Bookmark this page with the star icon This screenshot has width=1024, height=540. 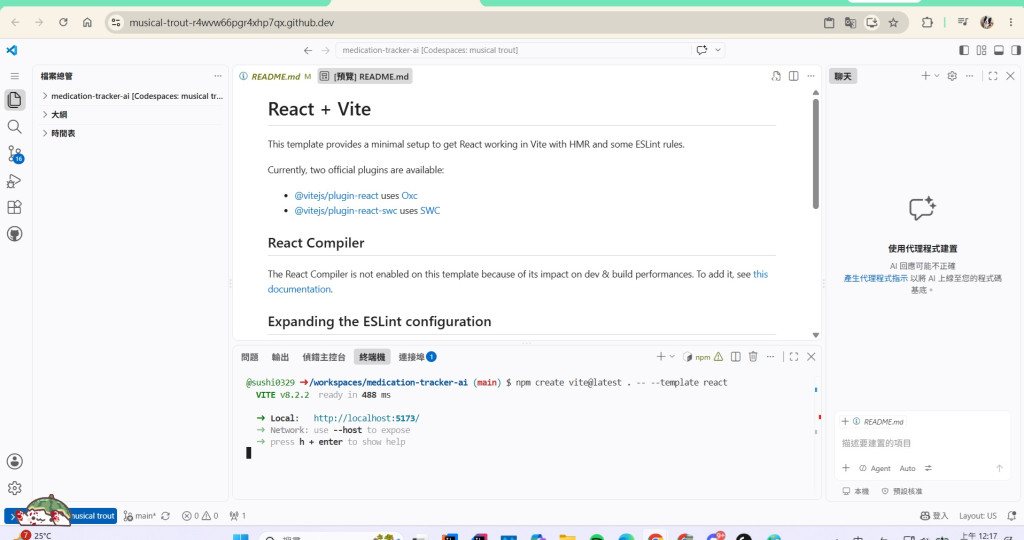(x=893, y=22)
